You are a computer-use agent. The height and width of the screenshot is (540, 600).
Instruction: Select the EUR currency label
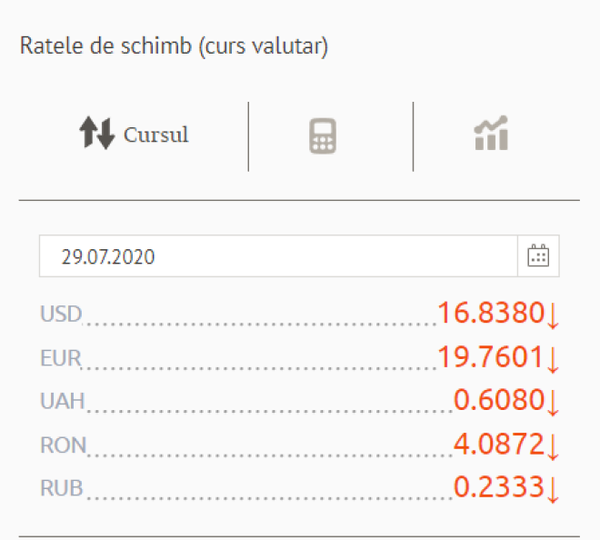point(60,358)
